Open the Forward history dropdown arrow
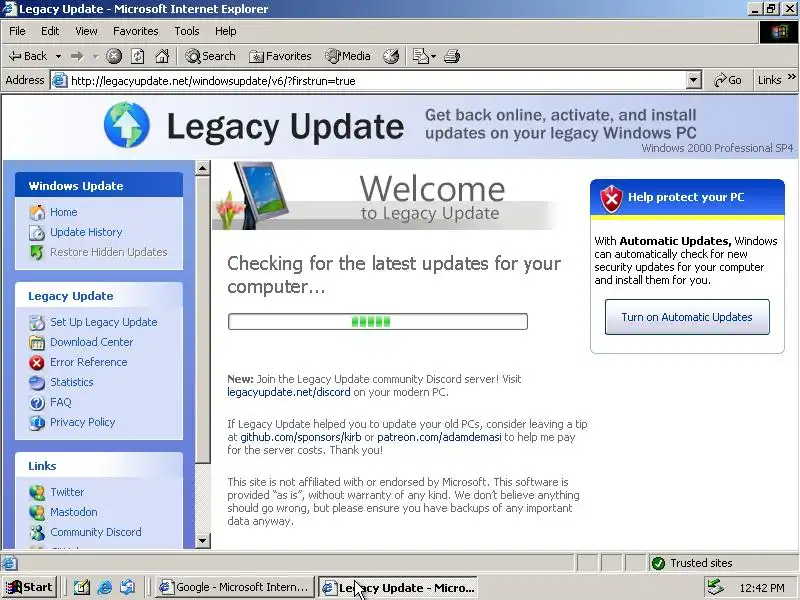 click(x=95, y=56)
